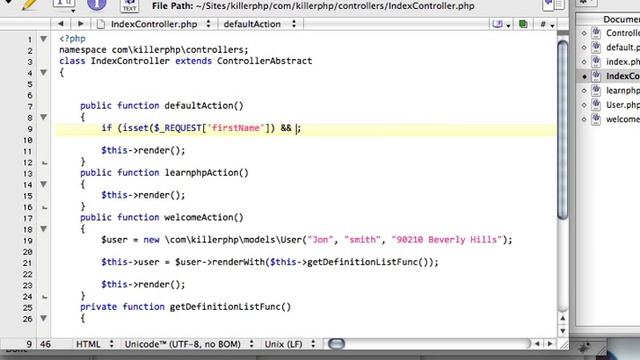Screen dimensions: 640x360
Task: Click the "90210 Beverly Hills" string
Action: point(447,240)
